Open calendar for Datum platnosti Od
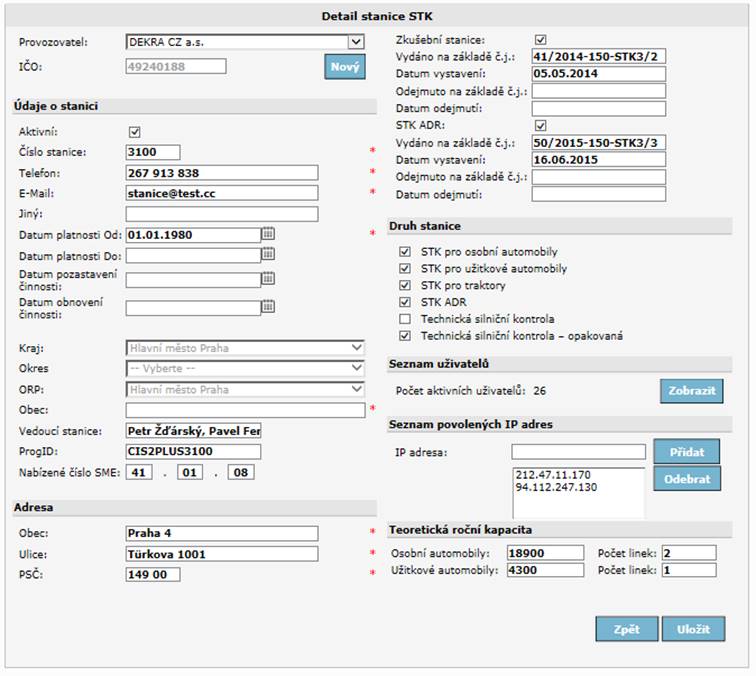The width and height of the screenshot is (756, 676). (x=268, y=234)
